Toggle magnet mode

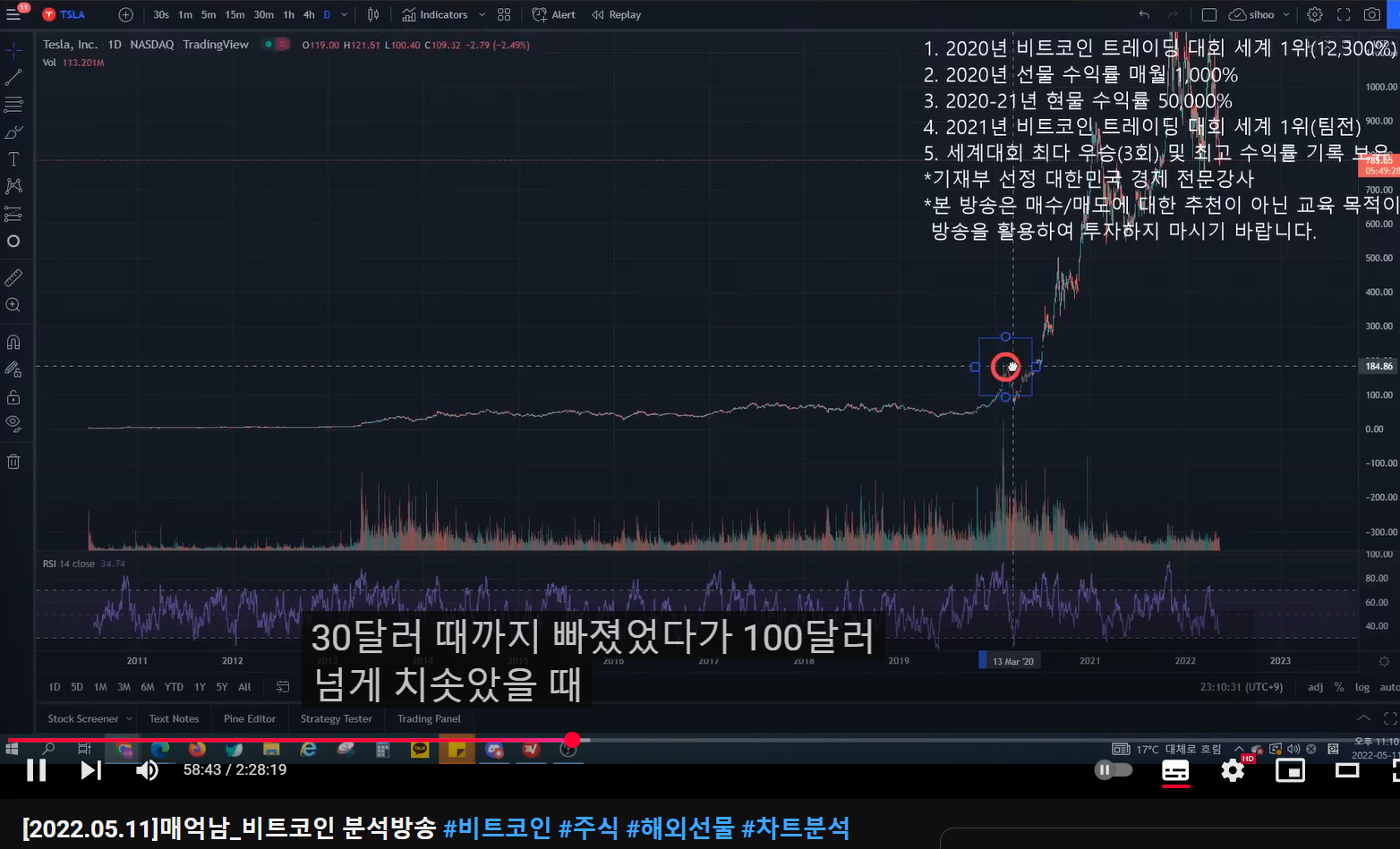point(13,342)
